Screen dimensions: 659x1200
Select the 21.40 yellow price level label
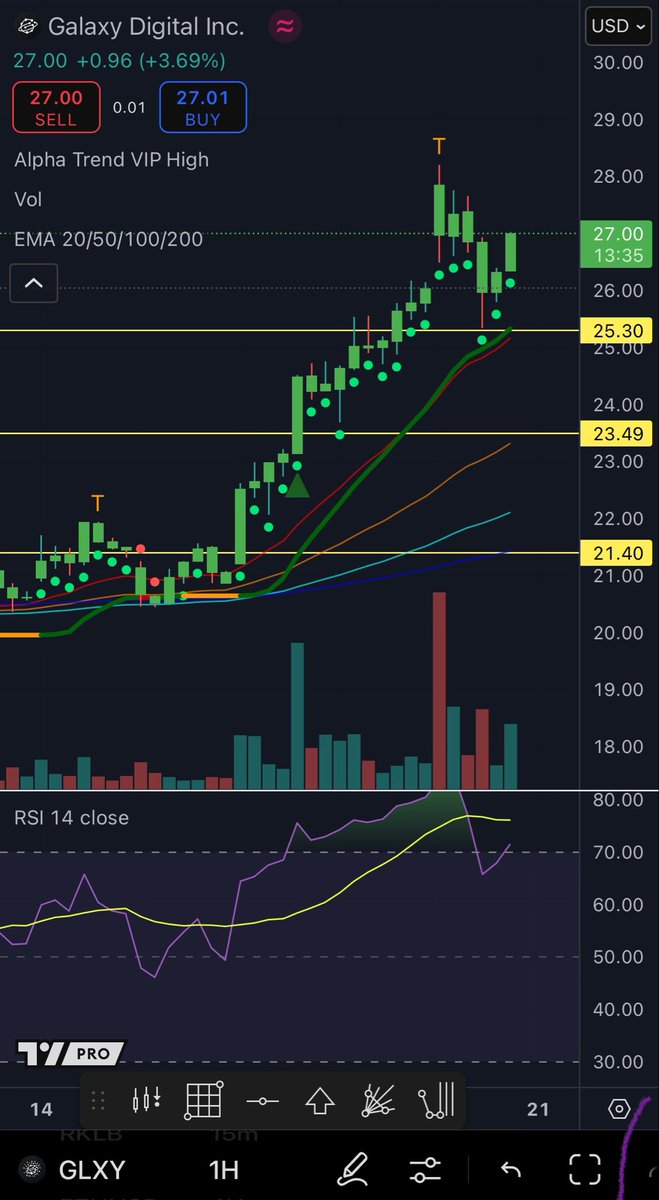[x=617, y=552]
